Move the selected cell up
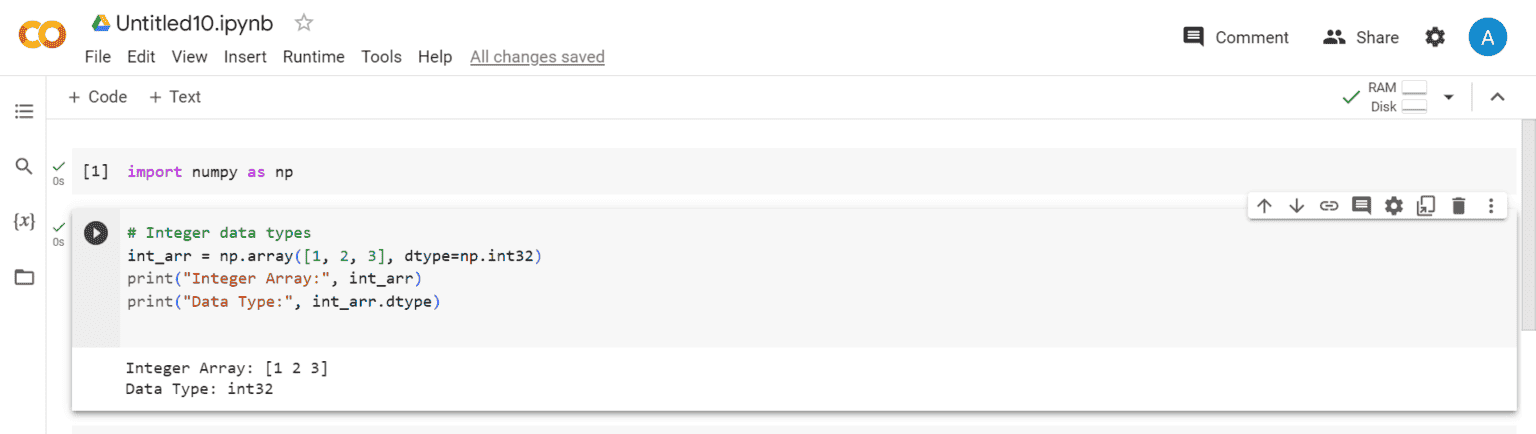This screenshot has height=434, width=1536. click(1264, 206)
